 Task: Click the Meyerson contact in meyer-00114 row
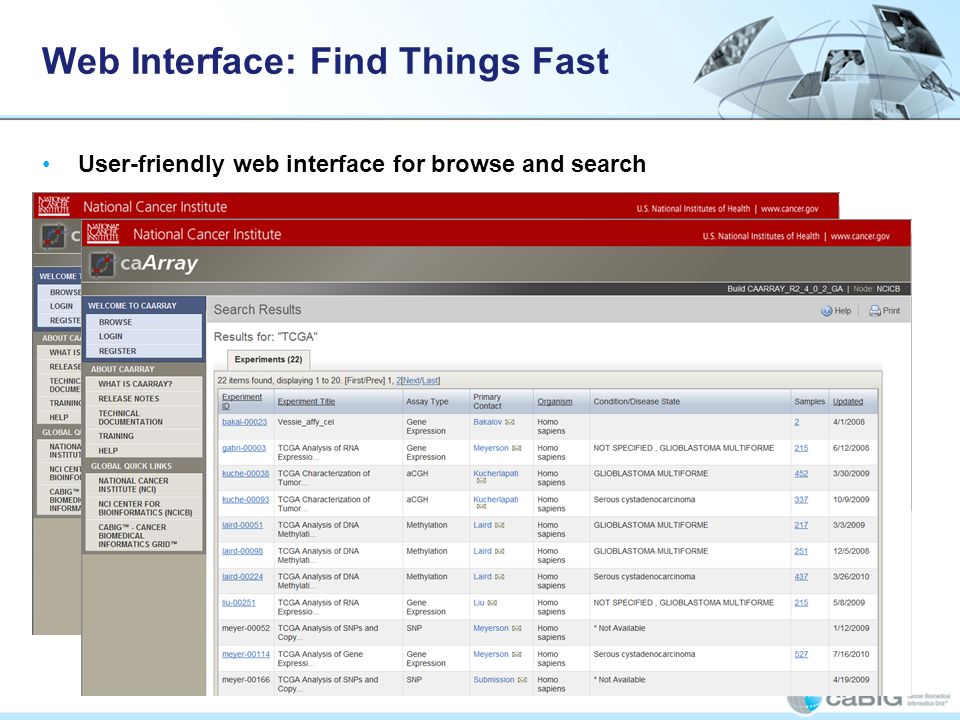(x=491, y=654)
